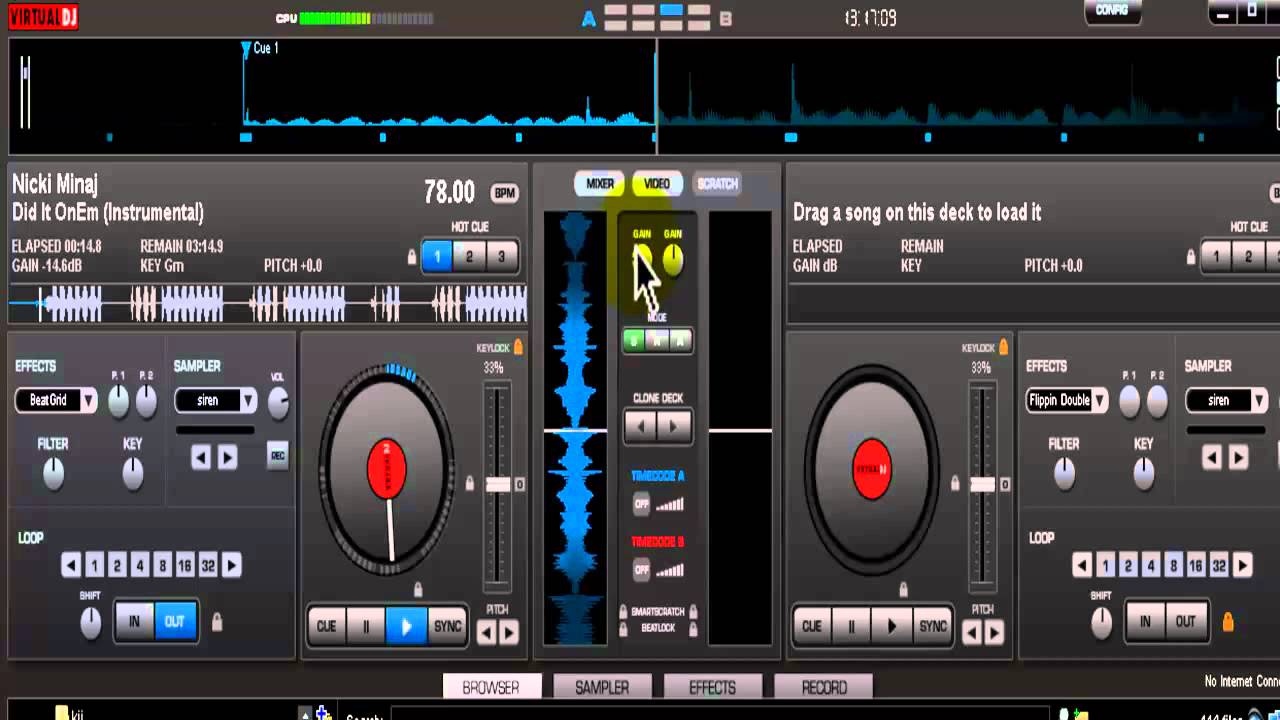Expand left deck siren sampler dropdown
This screenshot has height=720, width=1280.
point(248,401)
